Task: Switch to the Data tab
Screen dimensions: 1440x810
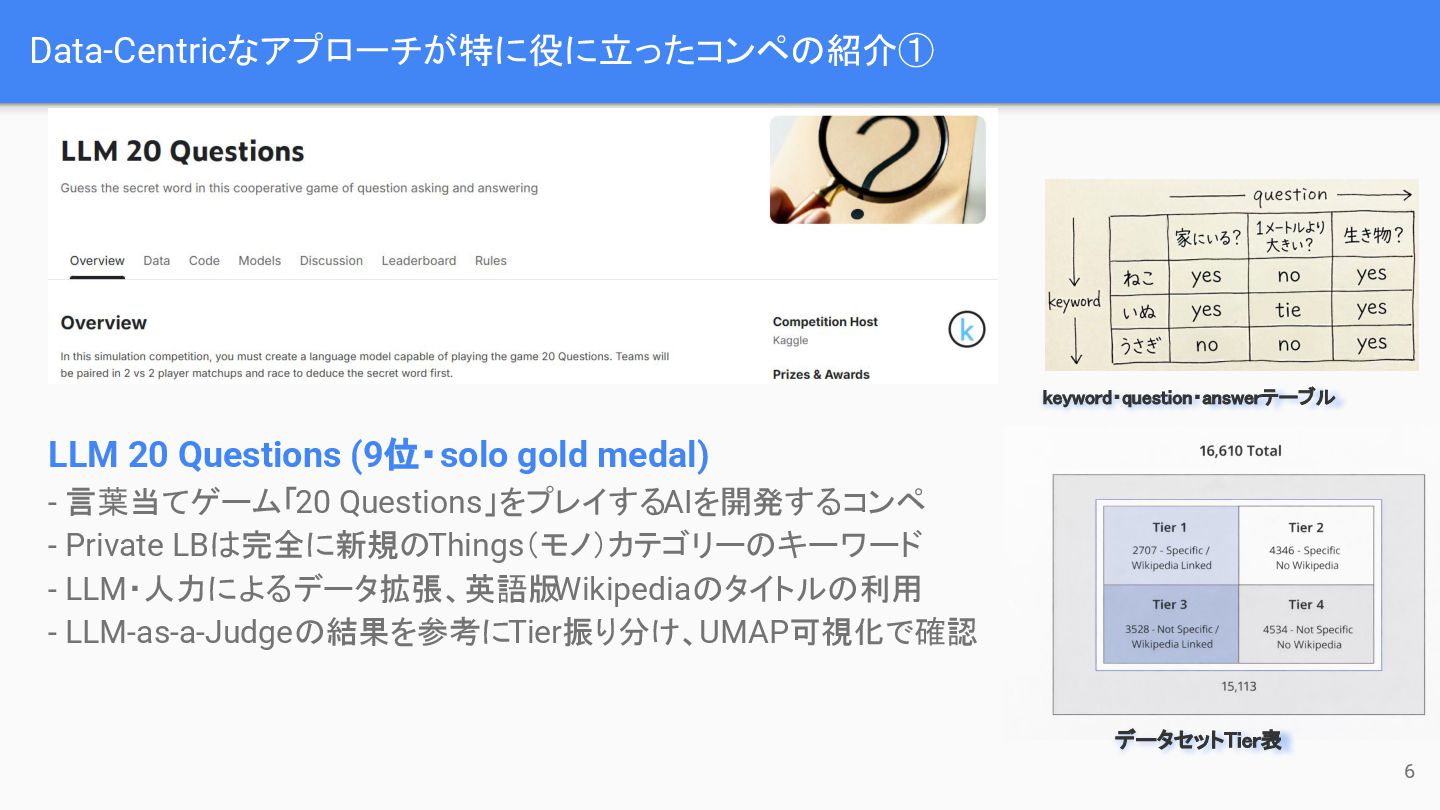Action: tap(156, 260)
